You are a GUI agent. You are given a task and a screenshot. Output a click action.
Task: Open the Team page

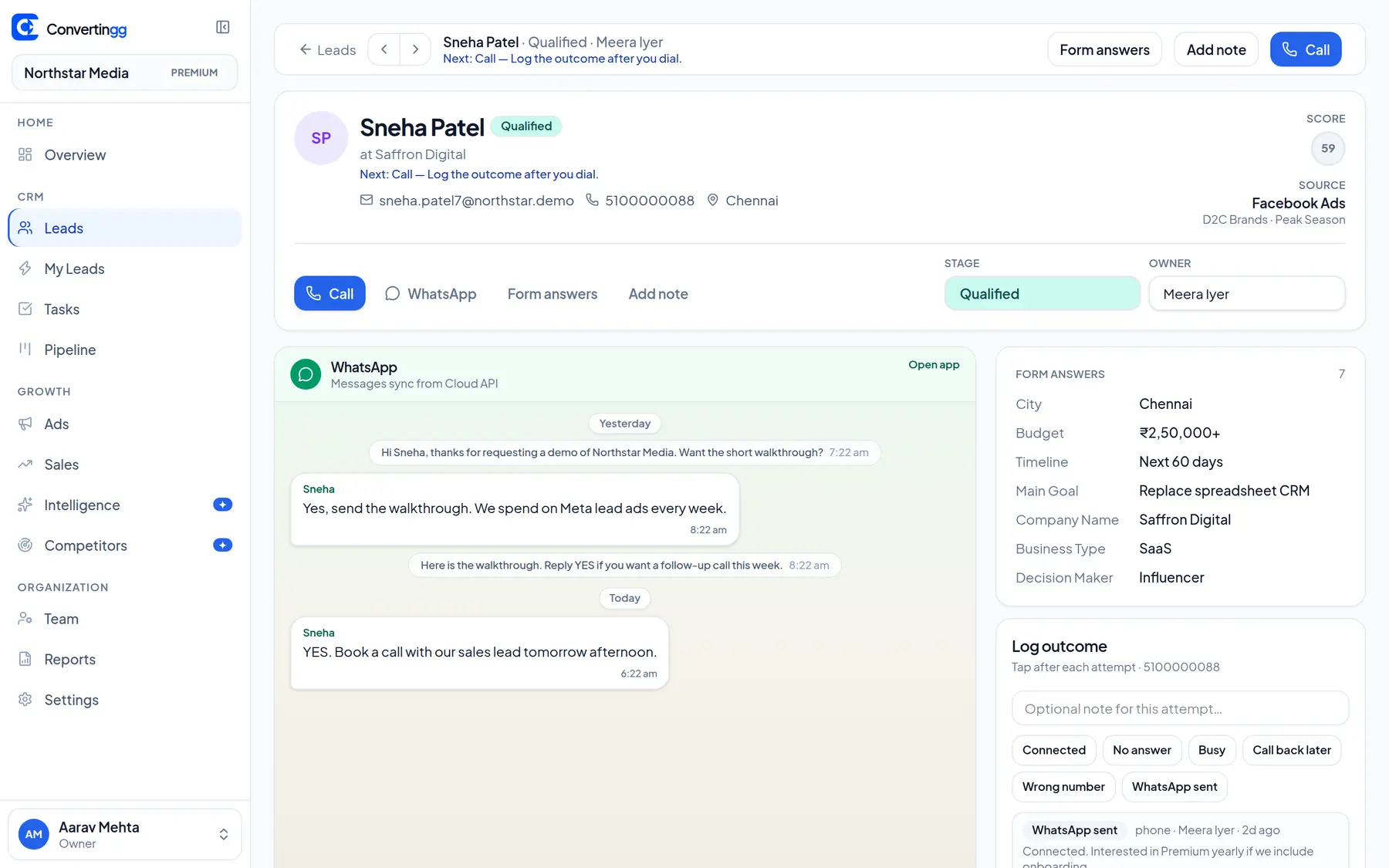pos(125,619)
